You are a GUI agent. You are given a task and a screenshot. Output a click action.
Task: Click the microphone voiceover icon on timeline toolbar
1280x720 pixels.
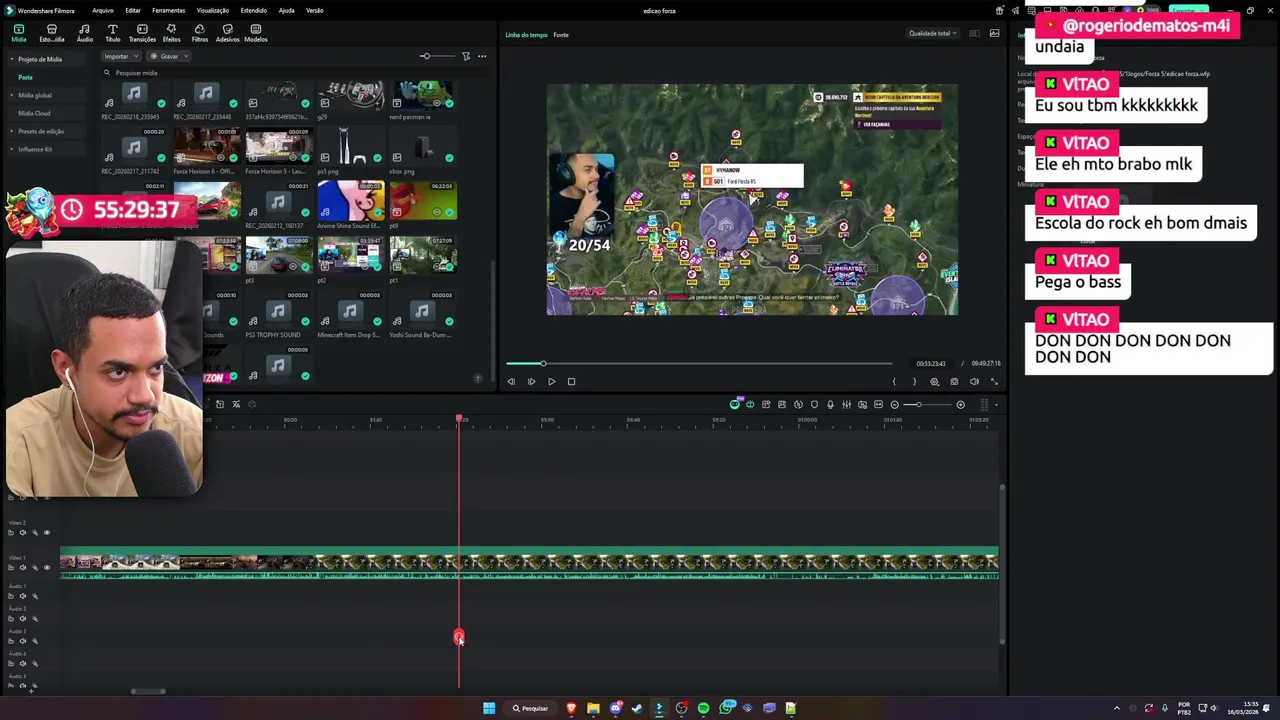click(x=830, y=404)
